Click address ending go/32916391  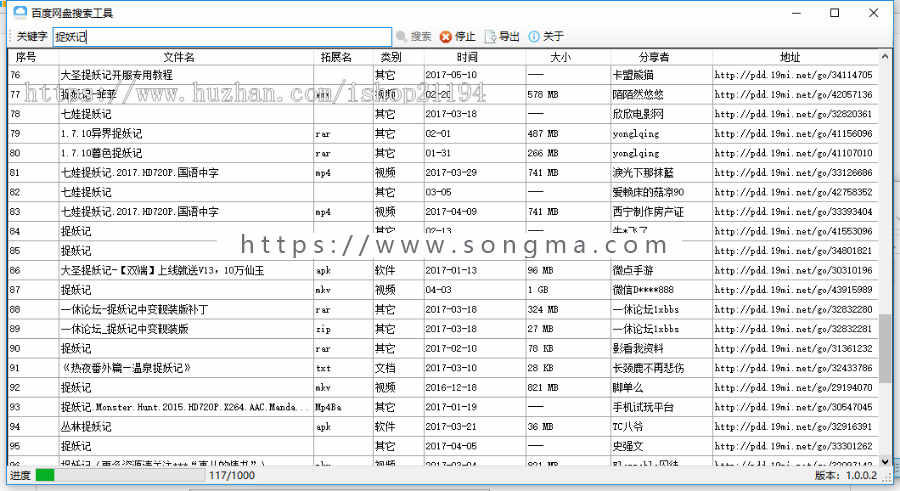tap(793, 426)
